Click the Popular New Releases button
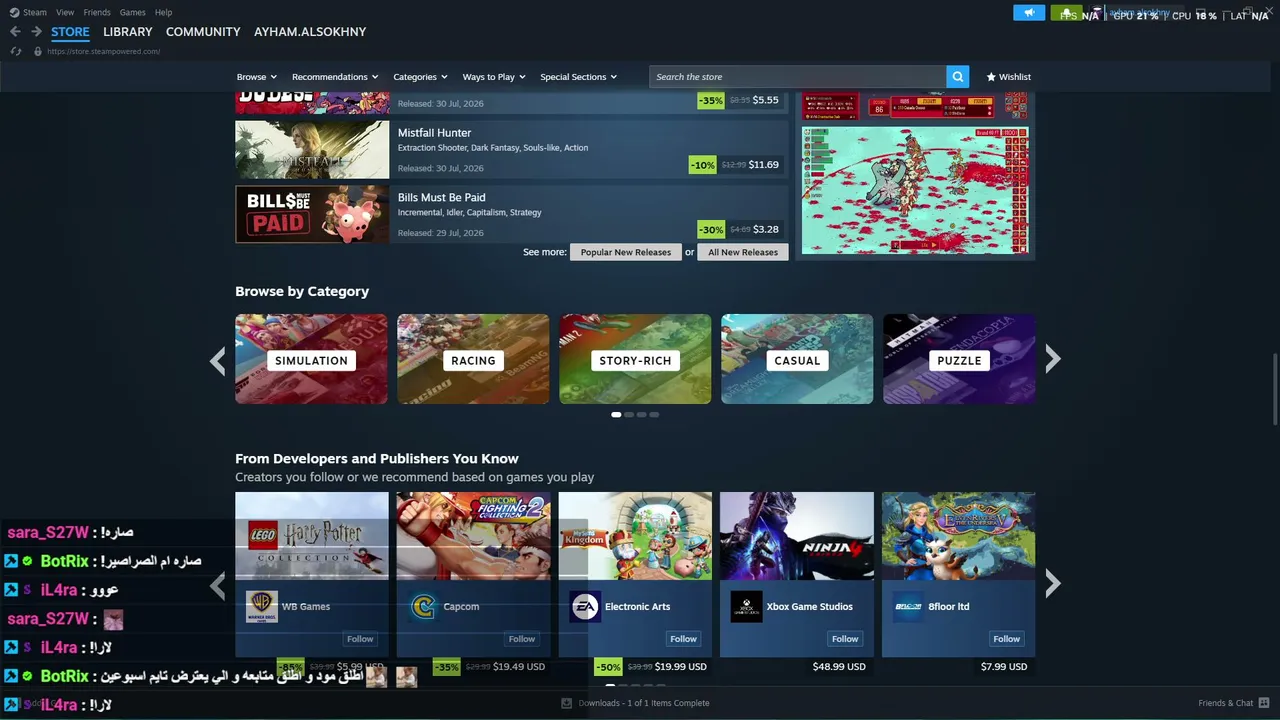Viewport: 1280px width, 720px height. (626, 252)
